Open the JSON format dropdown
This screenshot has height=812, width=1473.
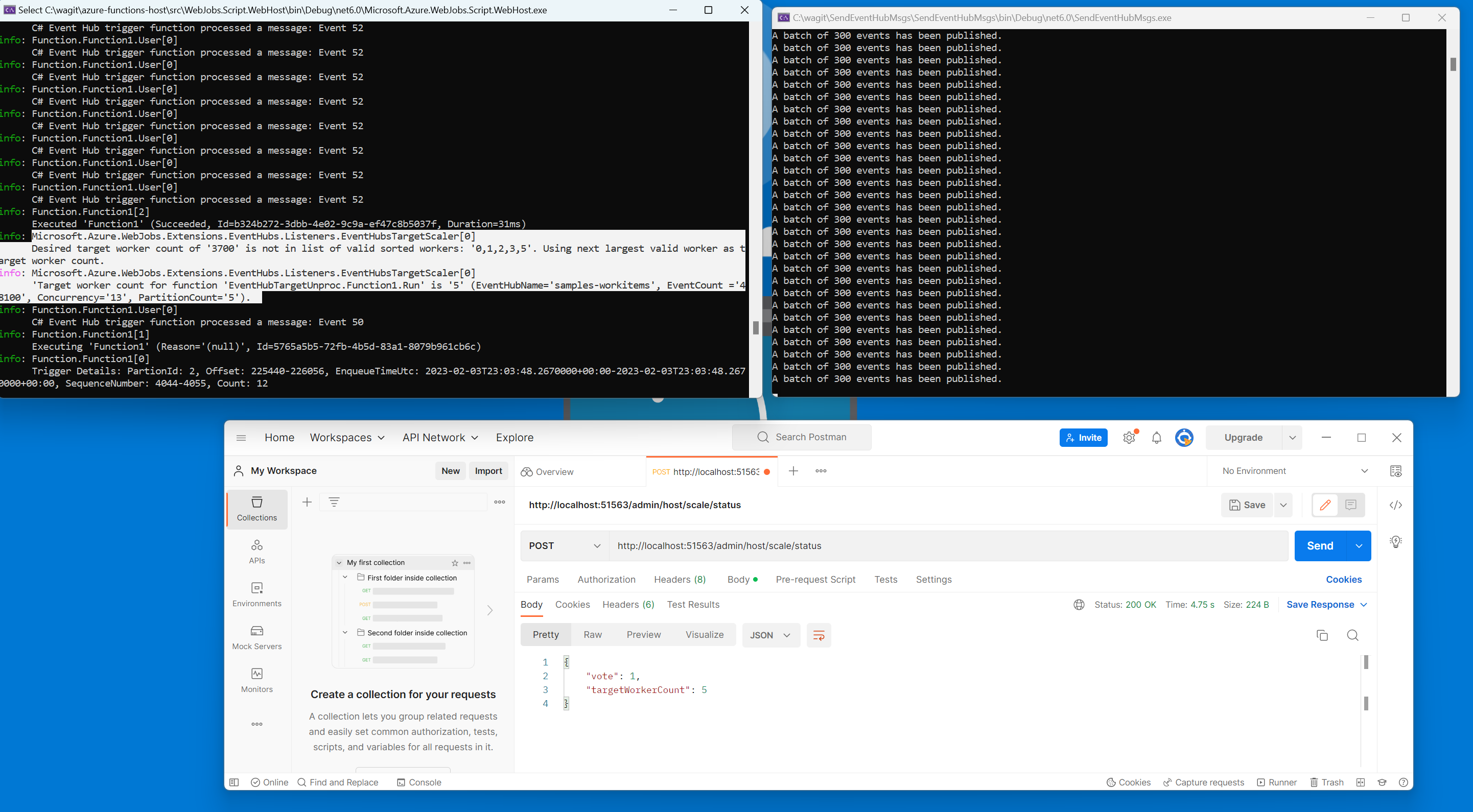tap(769, 635)
